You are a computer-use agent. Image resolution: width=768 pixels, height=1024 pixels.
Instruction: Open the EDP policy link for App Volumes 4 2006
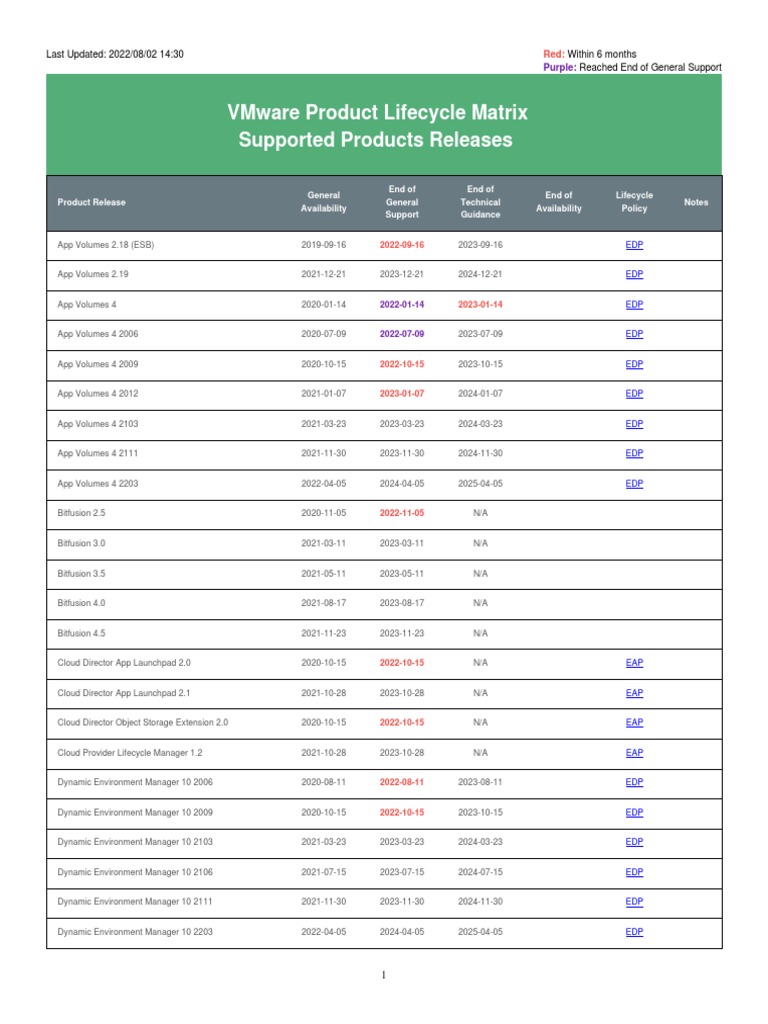point(634,334)
